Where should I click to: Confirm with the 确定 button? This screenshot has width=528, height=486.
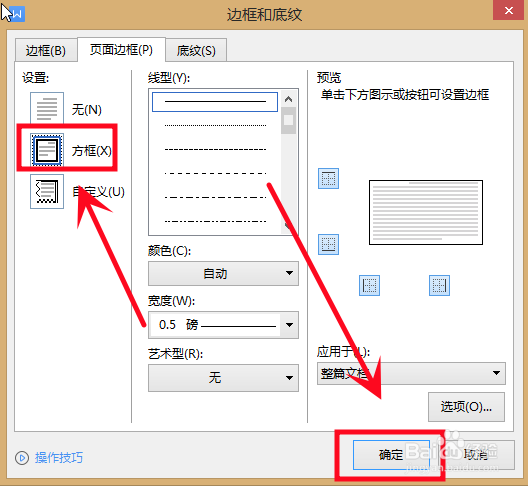point(391,455)
